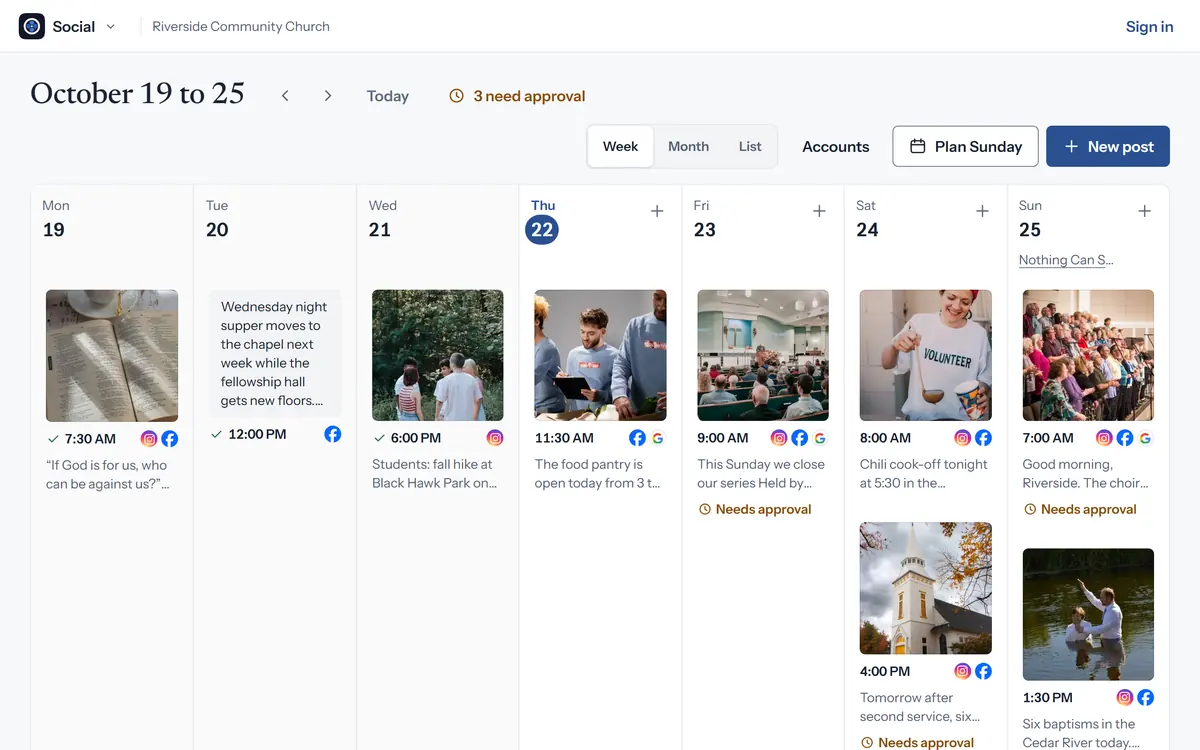The image size is (1200, 750).
Task: Select the Thursday 22 date circle
Action: point(542,230)
